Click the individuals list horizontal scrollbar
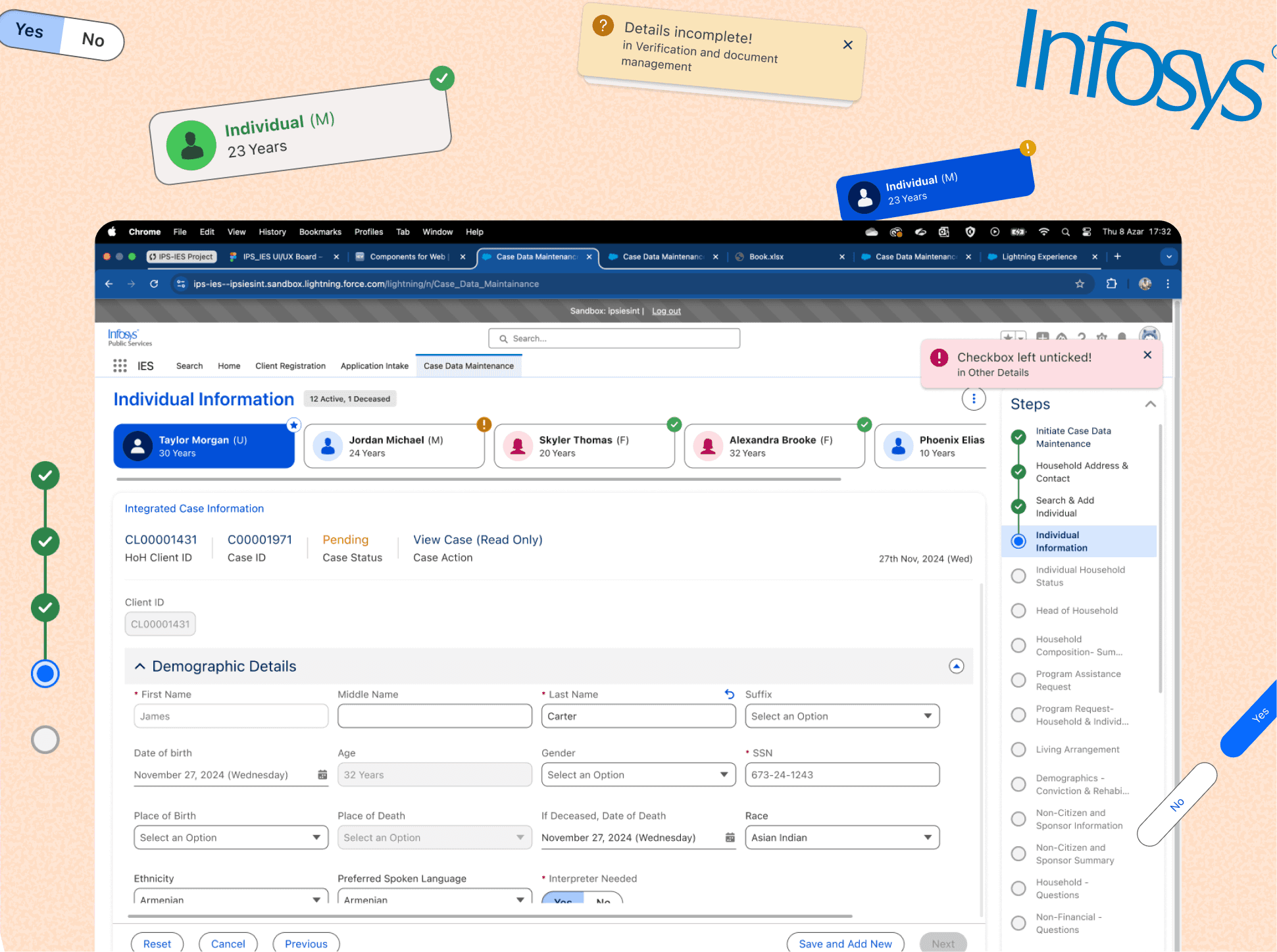1277x952 pixels. [x=478, y=480]
